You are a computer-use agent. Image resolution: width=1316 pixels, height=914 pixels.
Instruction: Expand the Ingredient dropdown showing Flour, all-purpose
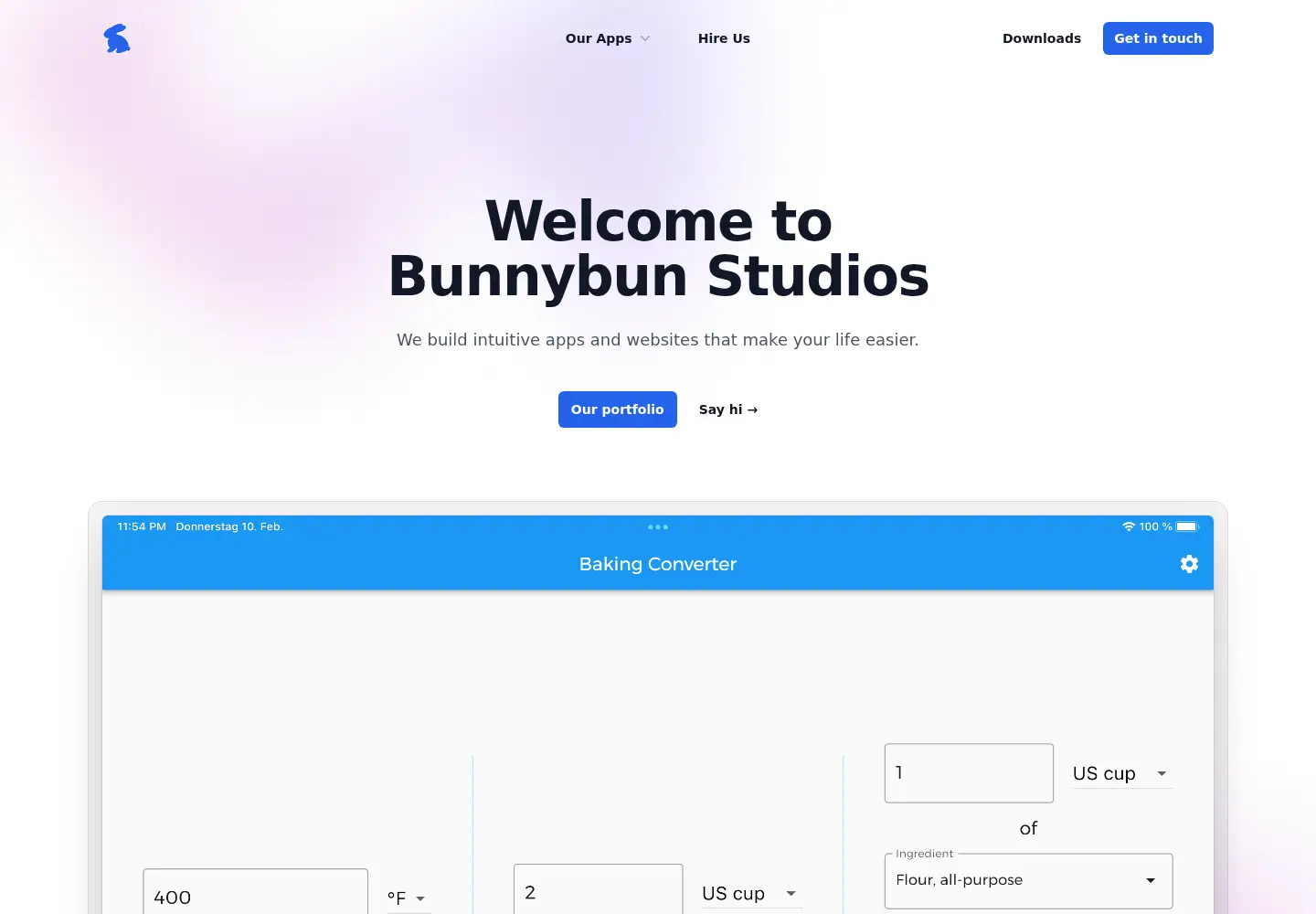coord(1028,880)
